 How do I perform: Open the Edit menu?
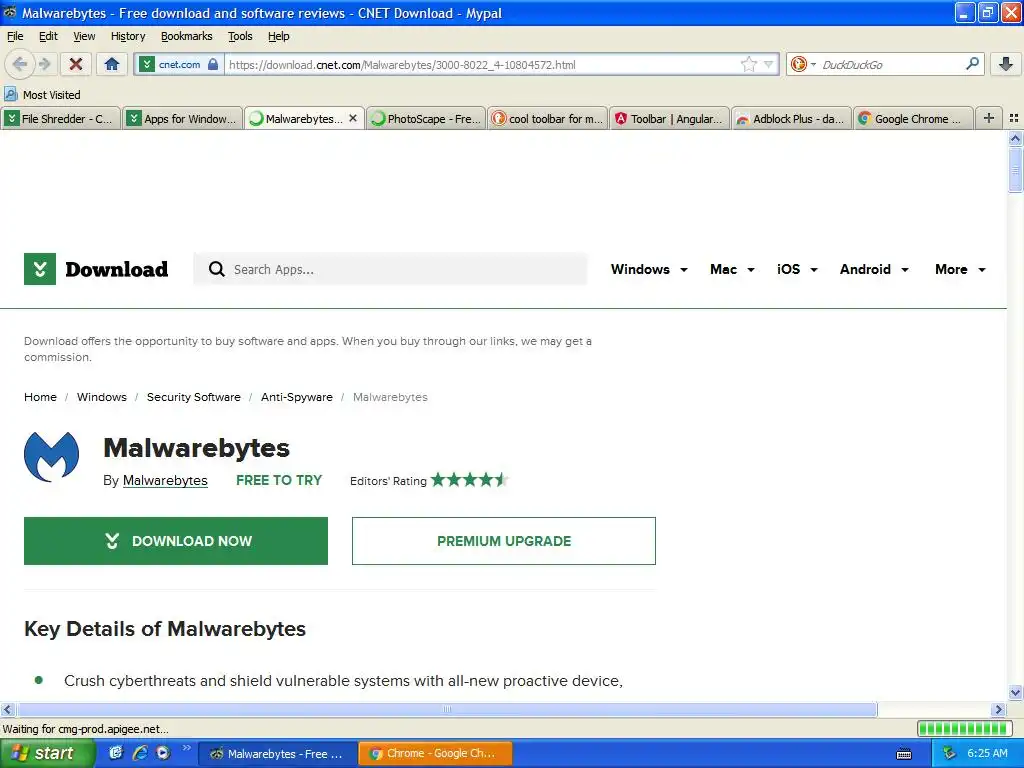tap(48, 36)
